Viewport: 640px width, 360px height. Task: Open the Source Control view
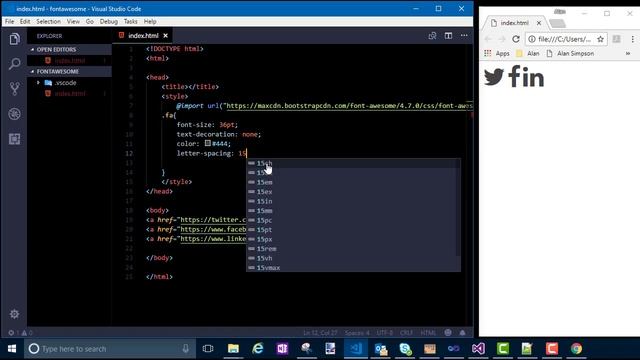click(15, 89)
